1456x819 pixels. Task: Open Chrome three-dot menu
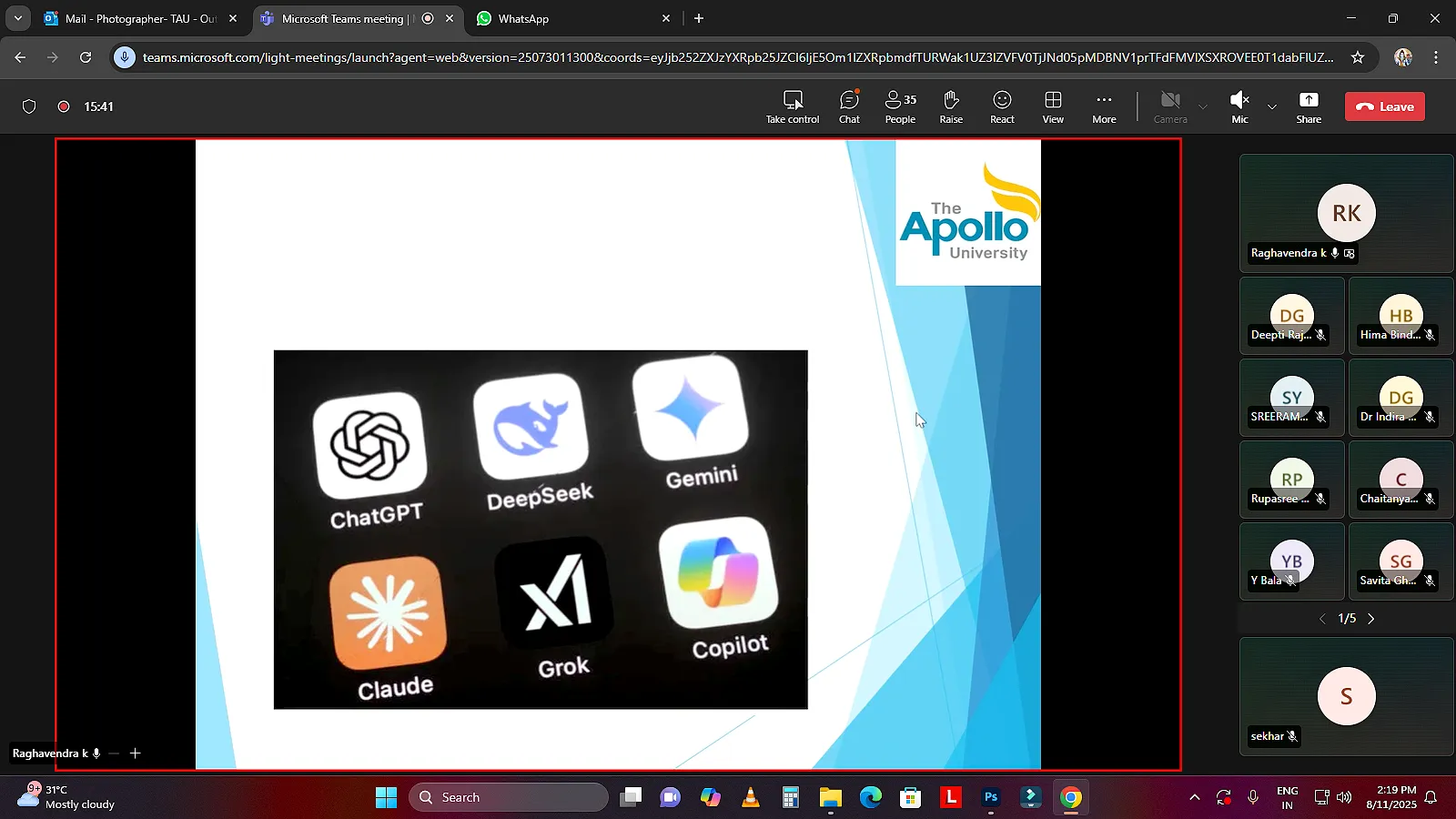tap(1436, 57)
